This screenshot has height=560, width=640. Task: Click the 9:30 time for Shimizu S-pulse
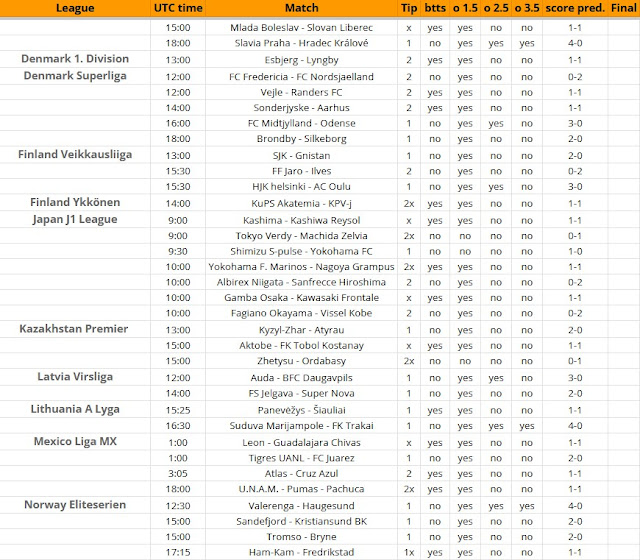178,251
